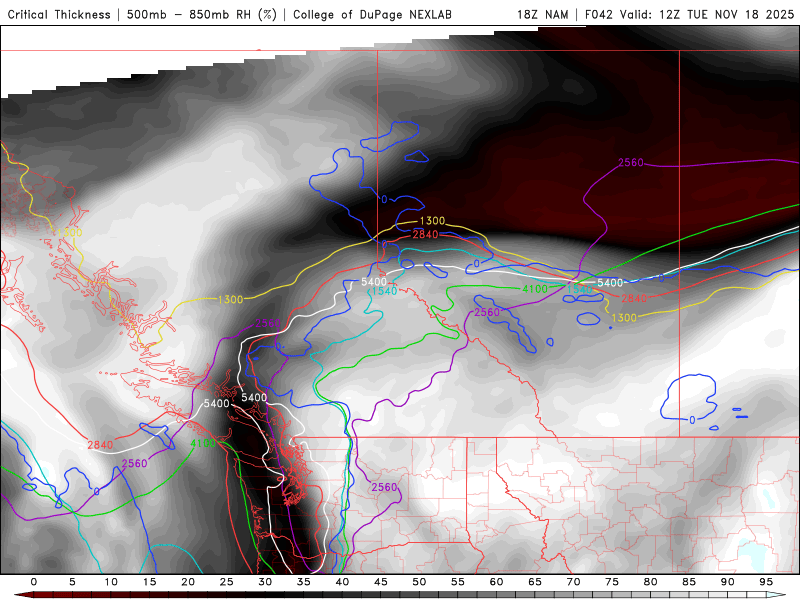
Task: Click the 60 tick label on the color bar
Action: [496, 582]
